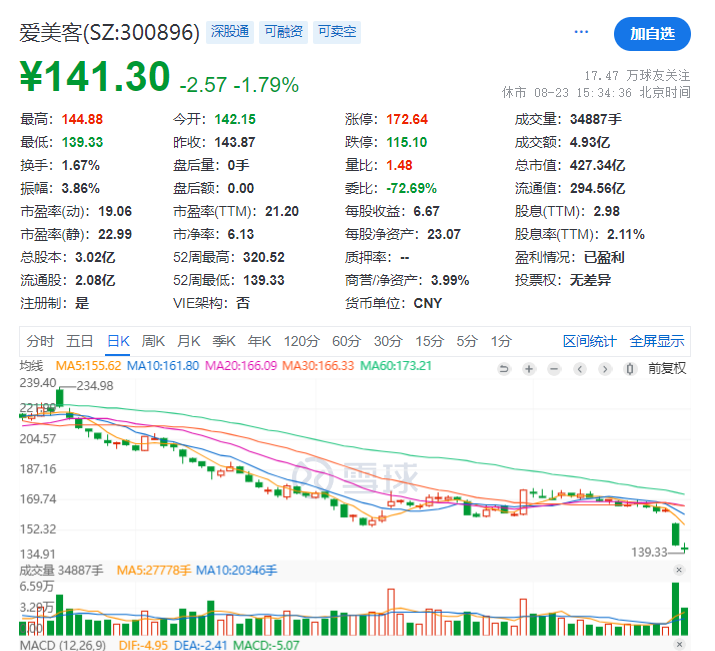This screenshot has width=715, height=651.
Task: Select the 月K chart tab
Action: point(189,341)
